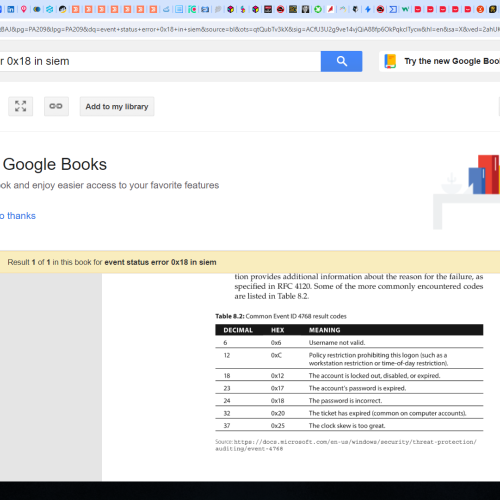Screen dimensions: 500x500
Task: Click the docs.microsoft.com source link text
Action: click(346, 445)
